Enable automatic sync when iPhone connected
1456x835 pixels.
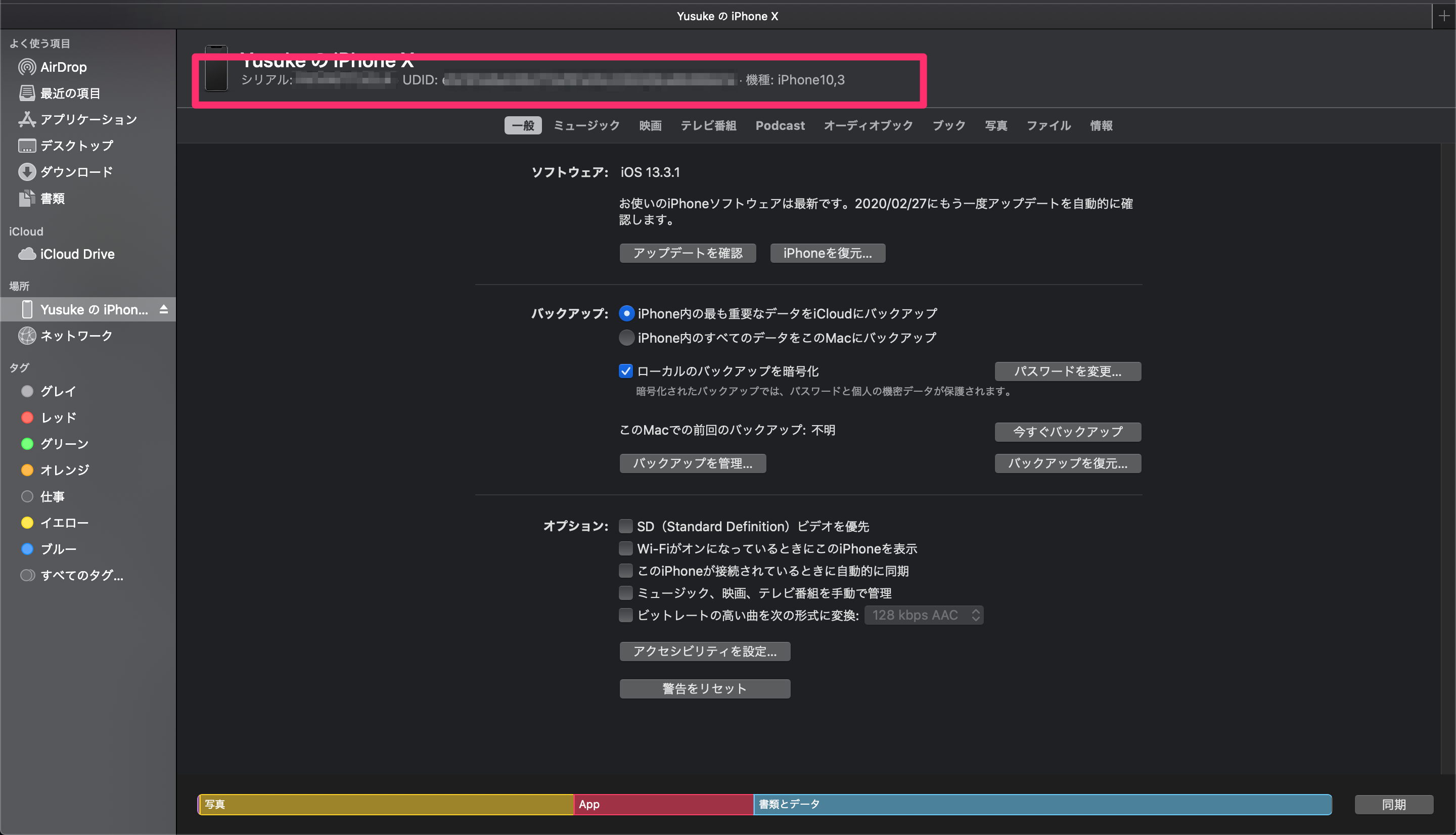click(x=626, y=571)
